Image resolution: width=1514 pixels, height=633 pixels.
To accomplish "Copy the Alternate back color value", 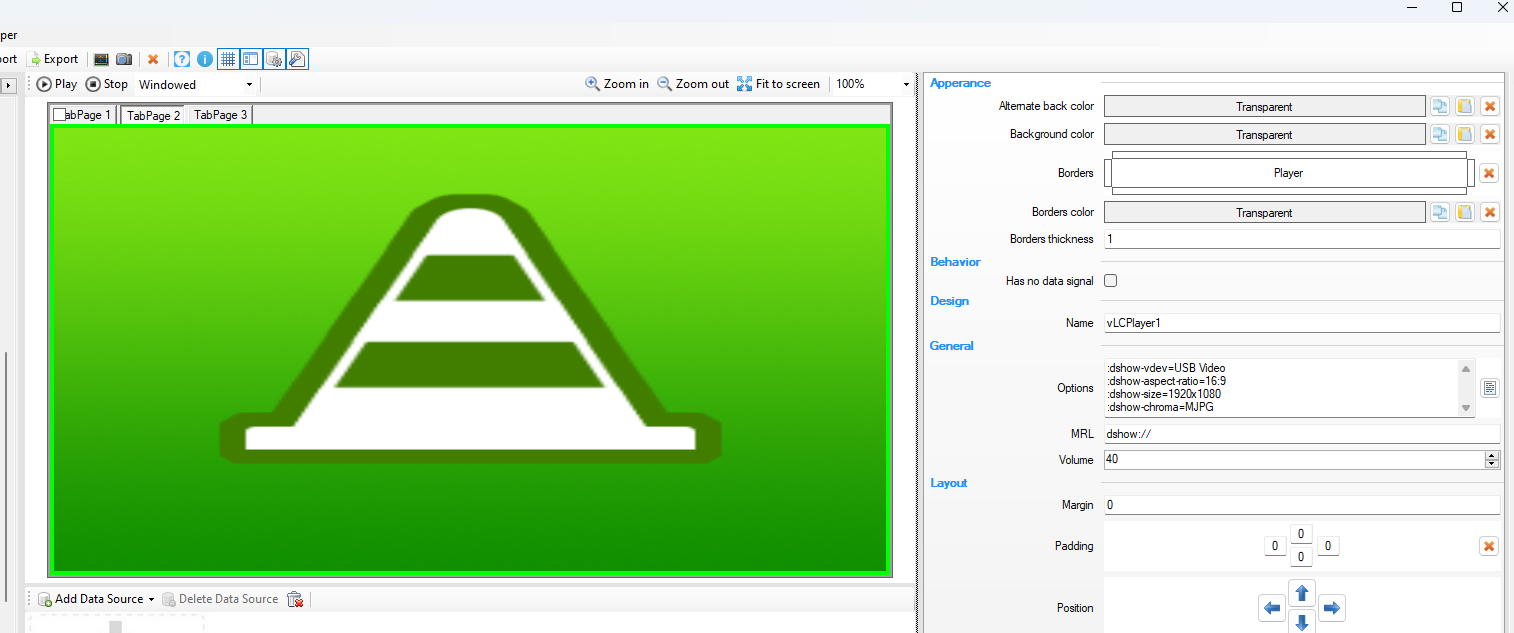I will coord(1439,106).
